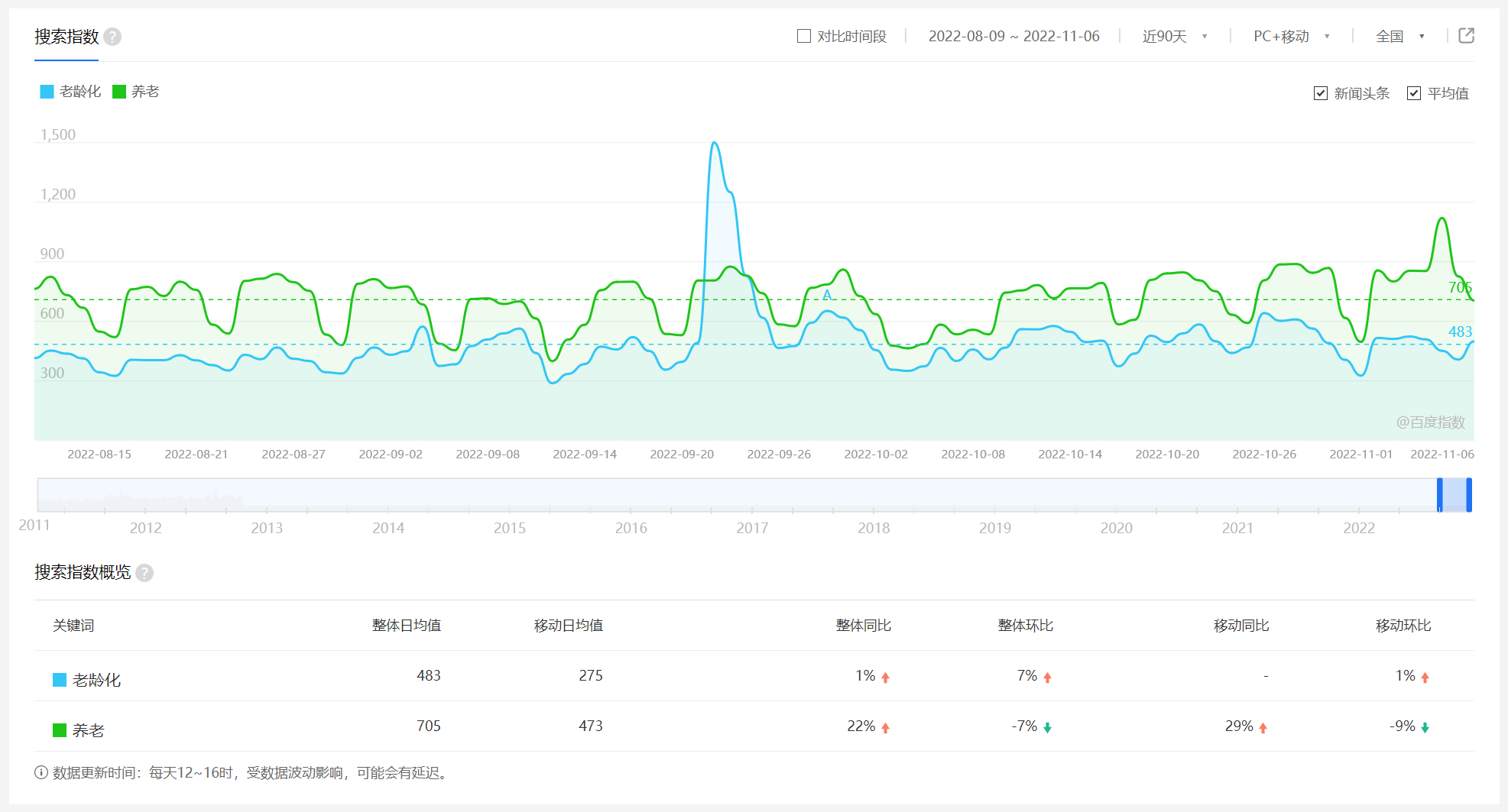Screen dimensions: 1508x812
Task: Click red up arrow beside 老龄化 整体环比 7%
Action: point(1047,677)
